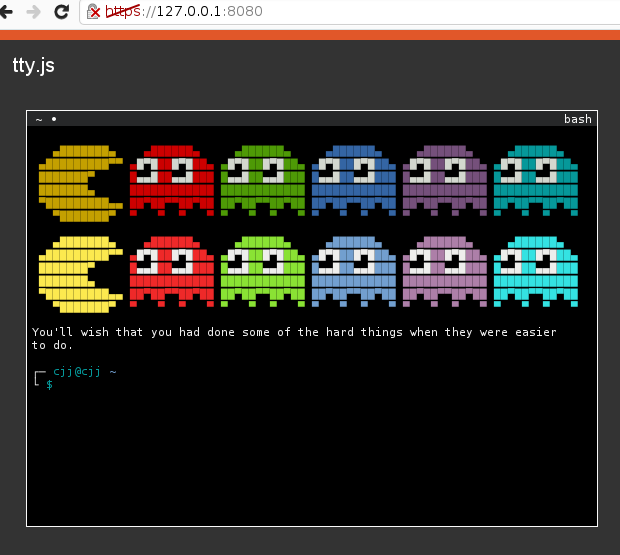The width and height of the screenshot is (620, 555).
Task: Click the dark purple ghost in top row
Action: 444,180
